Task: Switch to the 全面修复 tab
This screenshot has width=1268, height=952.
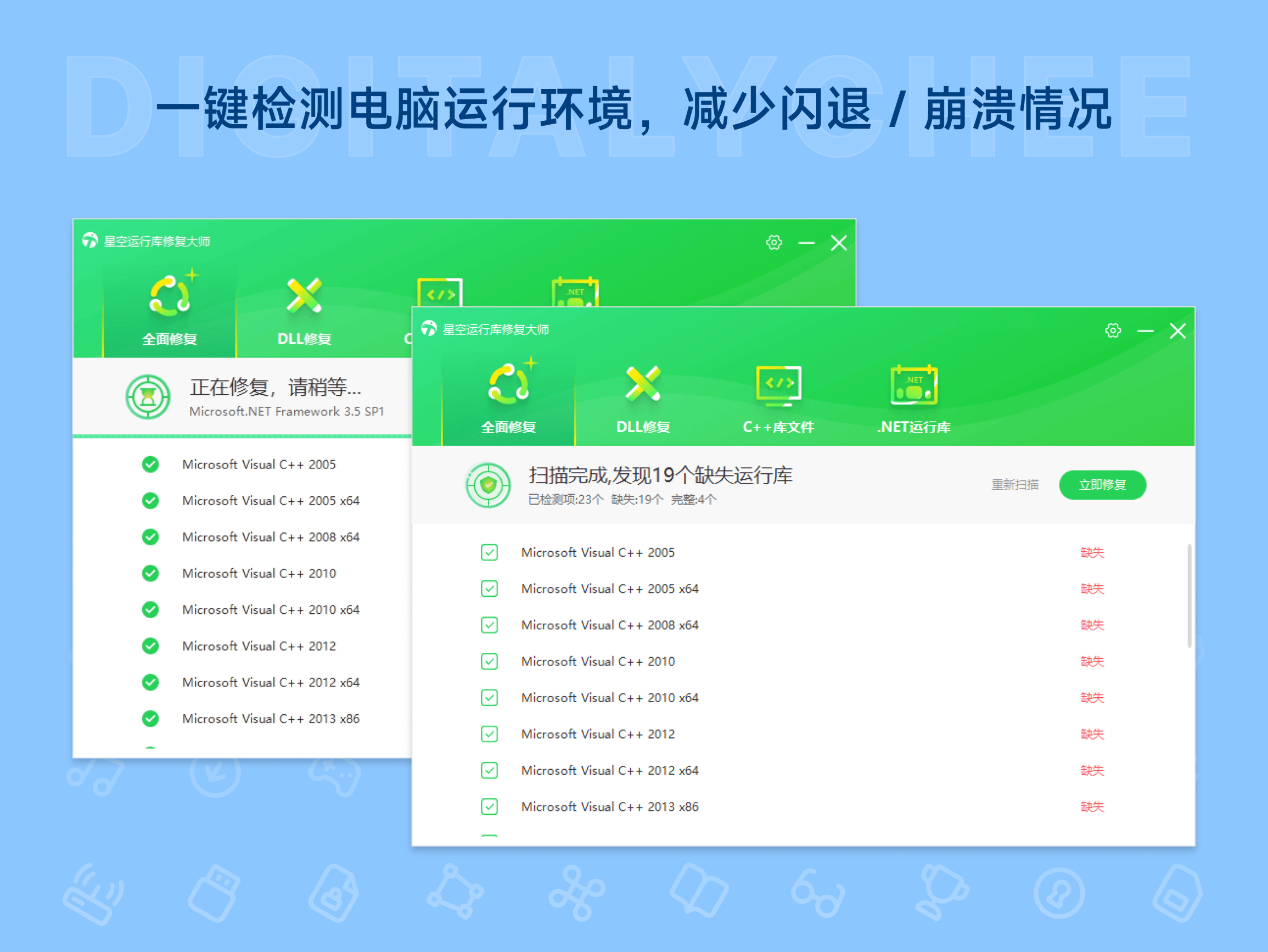Action: pos(509,401)
